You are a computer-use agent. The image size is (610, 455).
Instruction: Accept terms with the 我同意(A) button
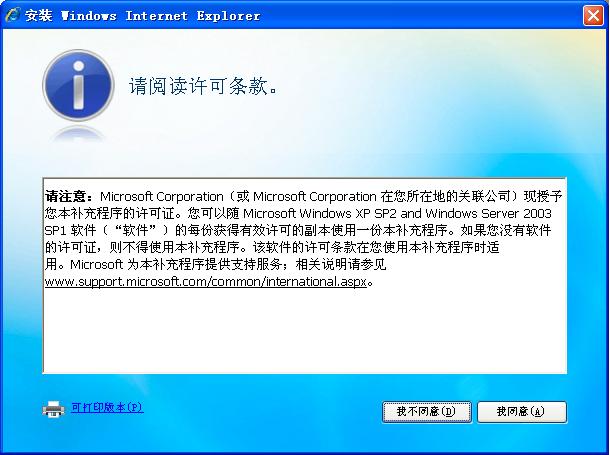click(522, 411)
